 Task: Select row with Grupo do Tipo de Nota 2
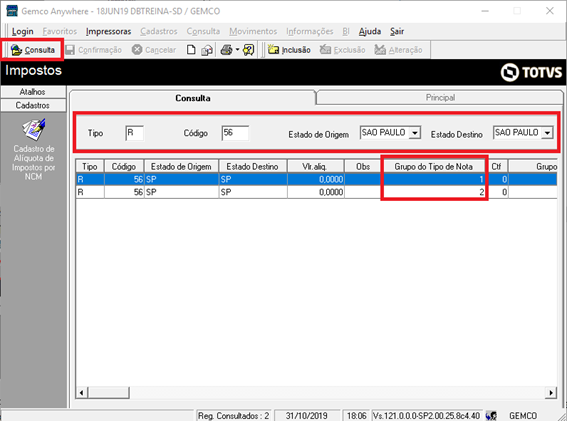coord(316,192)
